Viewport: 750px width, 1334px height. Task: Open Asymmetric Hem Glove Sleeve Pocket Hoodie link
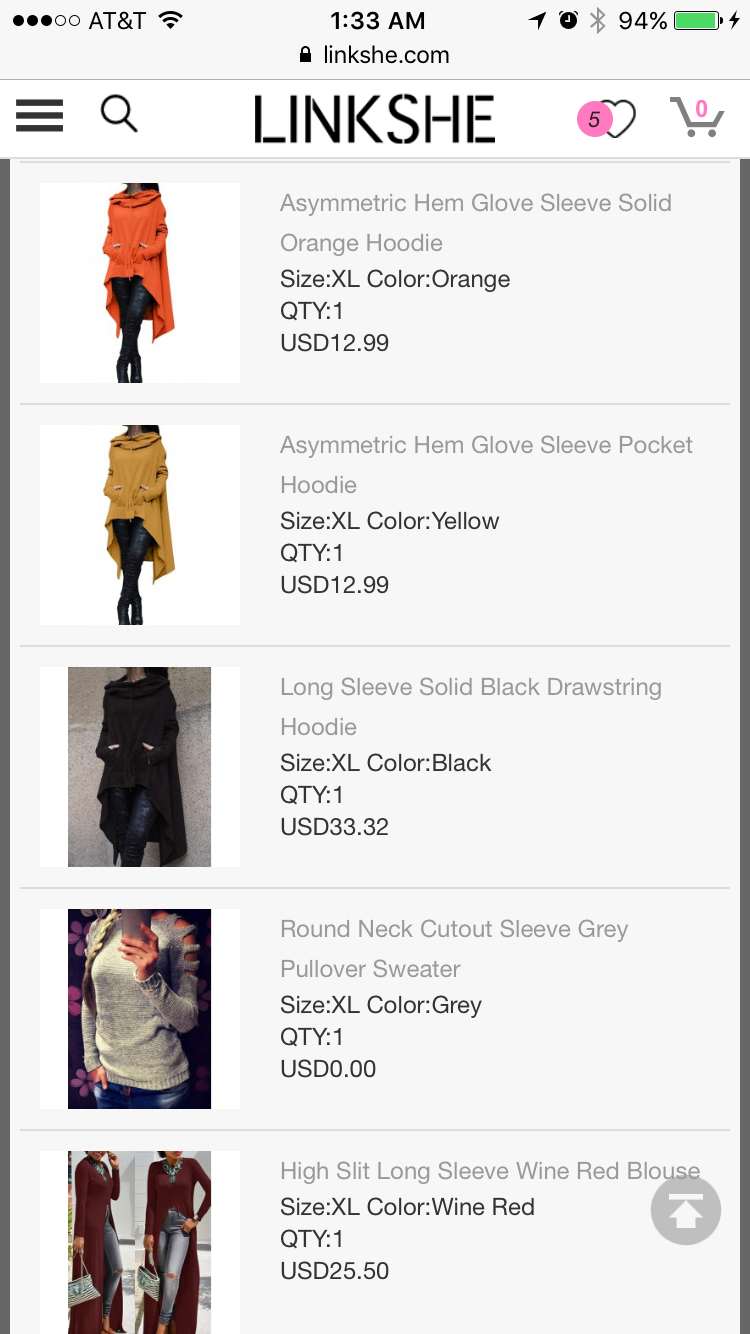(486, 465)
